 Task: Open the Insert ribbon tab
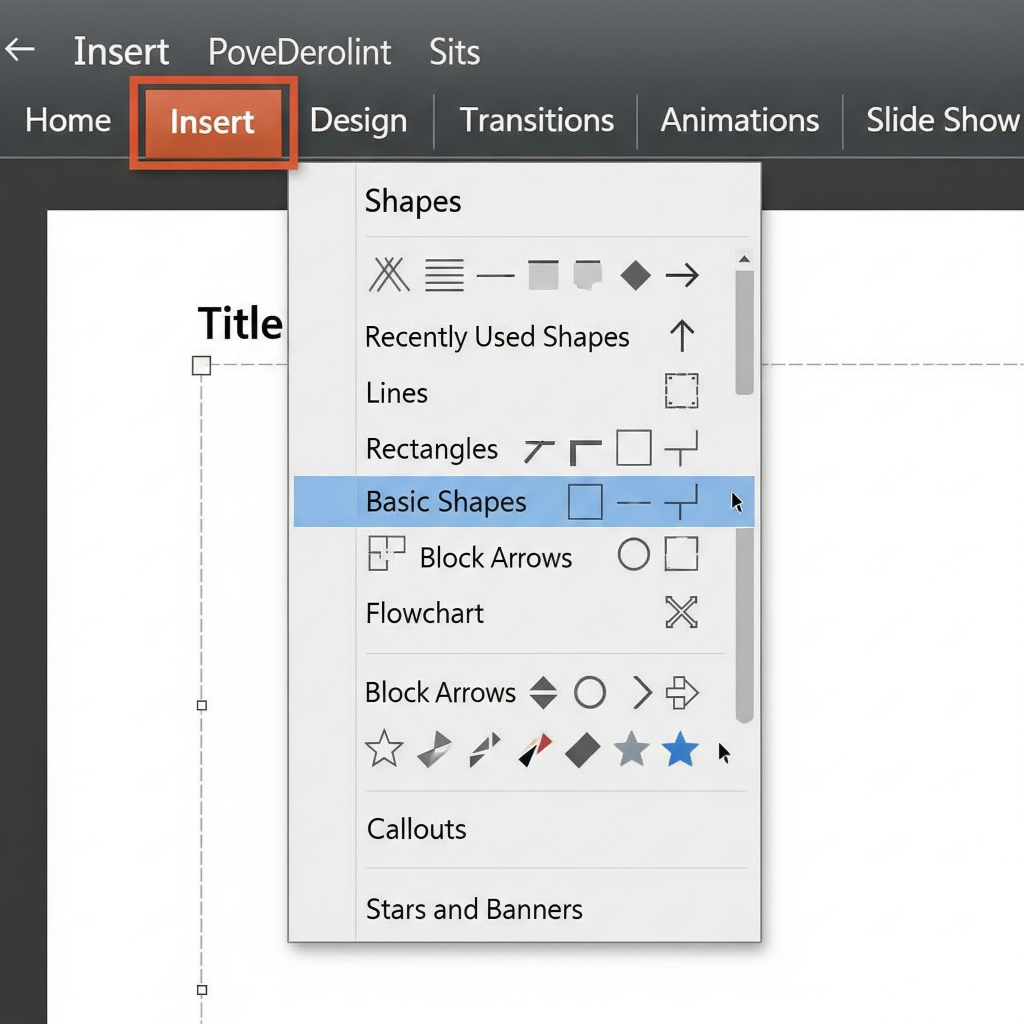(x=212, y=122)
